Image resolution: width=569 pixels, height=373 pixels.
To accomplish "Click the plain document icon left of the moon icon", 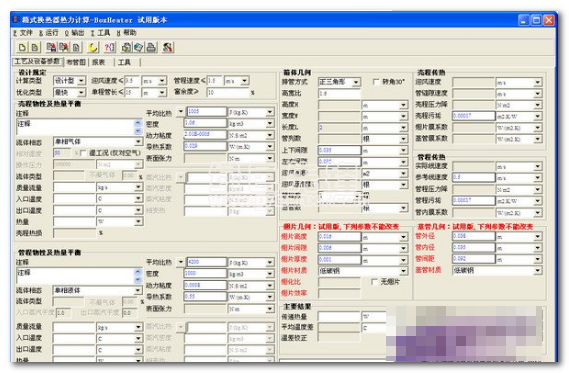I will (x=76, y=47).
